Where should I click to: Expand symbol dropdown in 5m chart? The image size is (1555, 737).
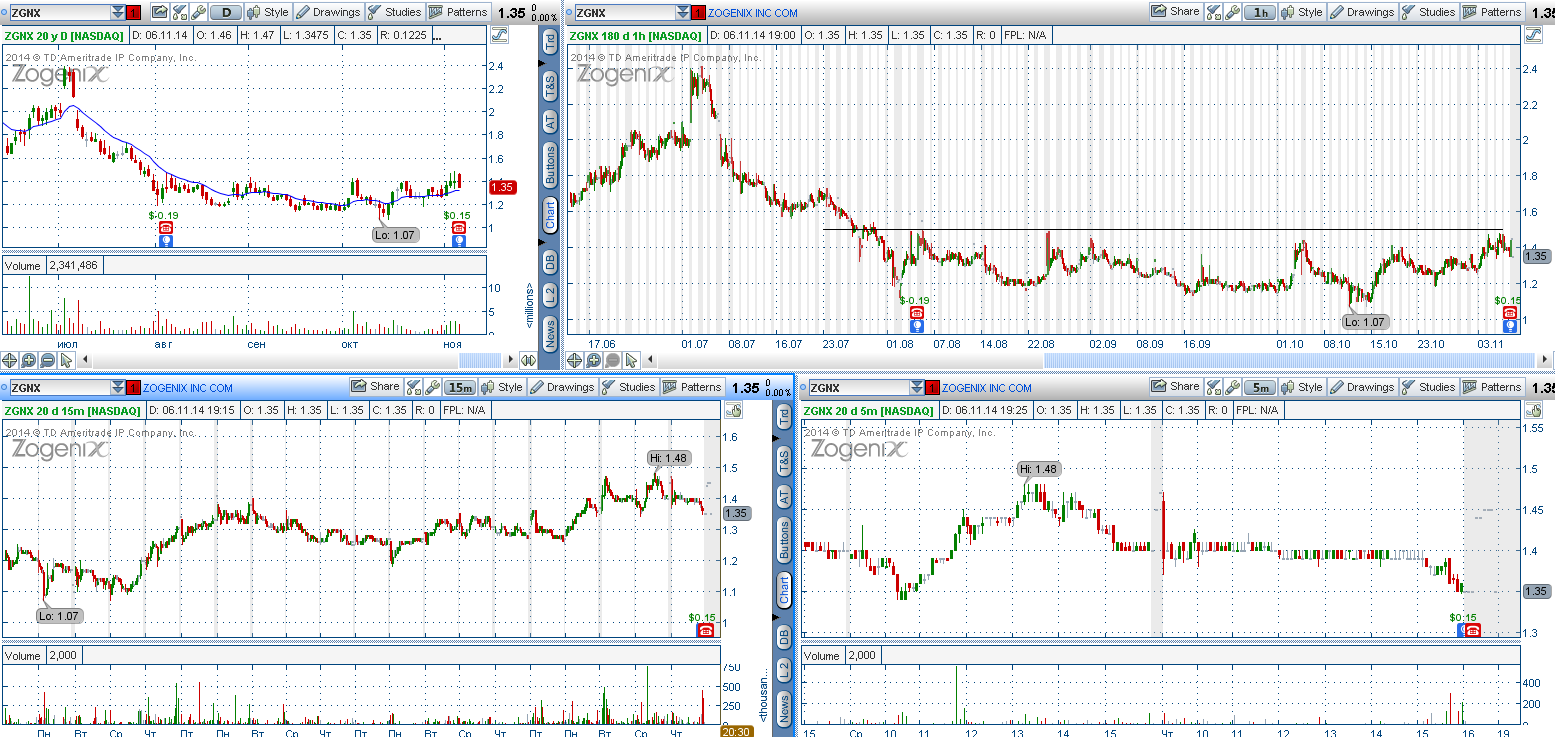click(x=917, y=388)
